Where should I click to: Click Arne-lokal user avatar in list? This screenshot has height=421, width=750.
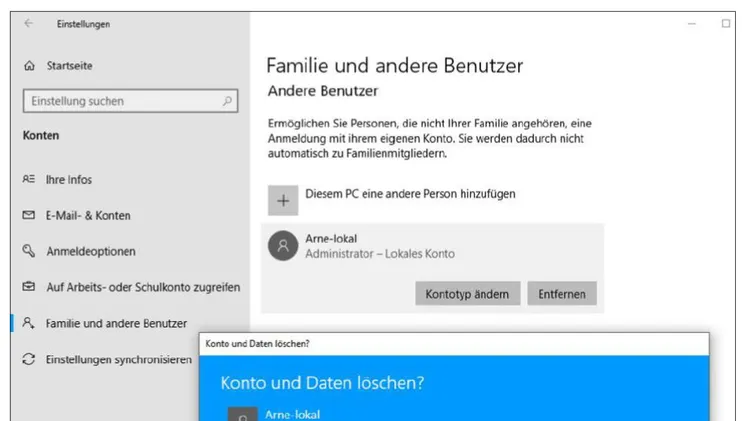[x=283, y=246]
